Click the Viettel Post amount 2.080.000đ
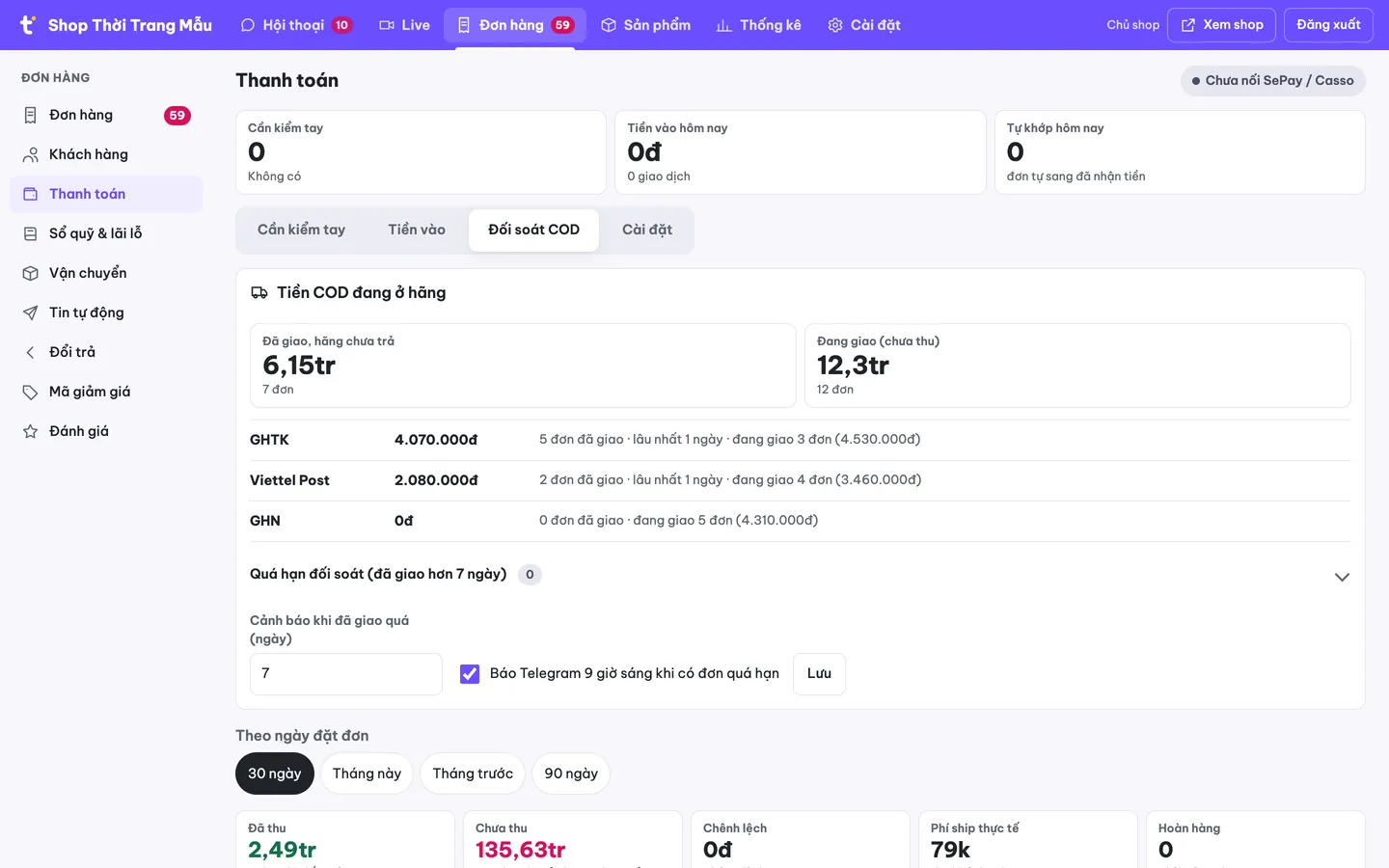The height and width of the screenshot is (868, 1389). tap(436, 480)
